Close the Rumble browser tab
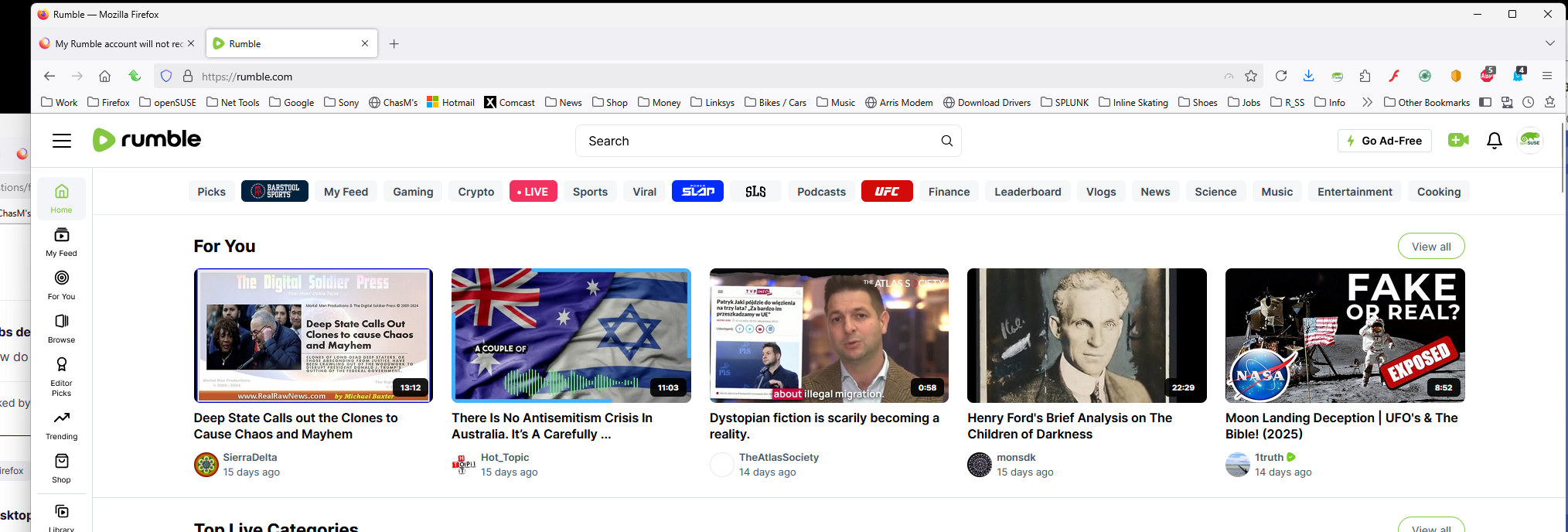This screenshot has width=1568, height=532. click(365, 43)
